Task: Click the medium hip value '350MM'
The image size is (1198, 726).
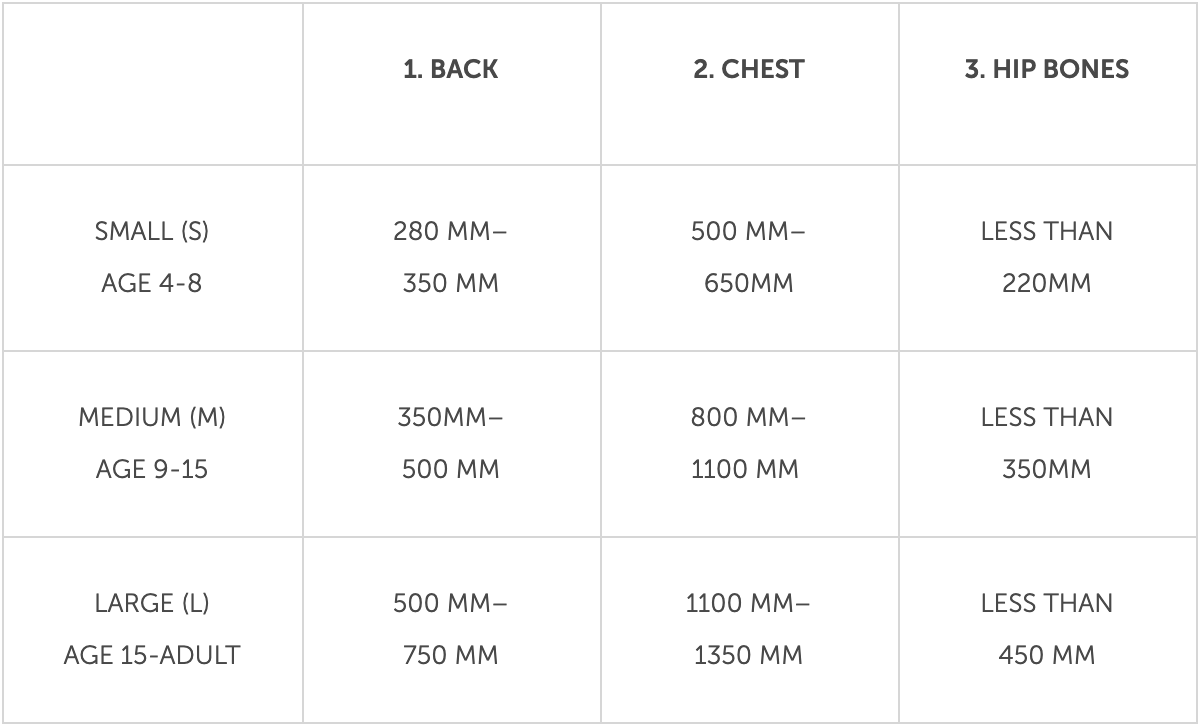Action: click(1047, 468)
